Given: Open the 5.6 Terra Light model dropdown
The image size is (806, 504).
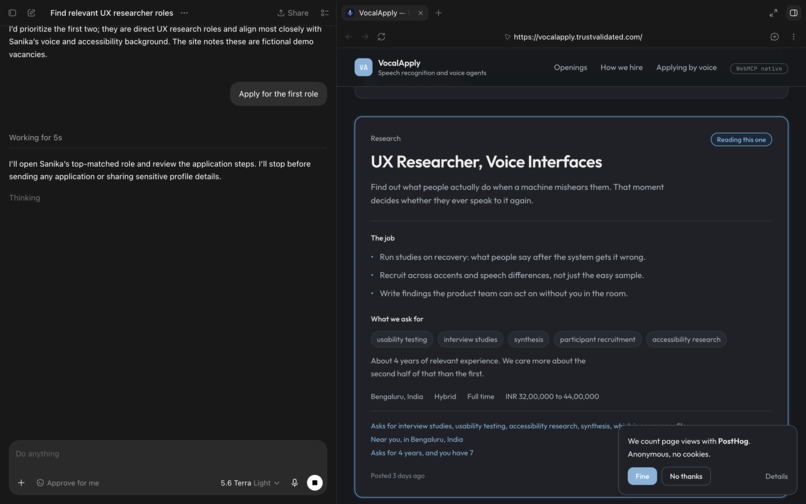Looking at the screenshot, I should 250,483.
